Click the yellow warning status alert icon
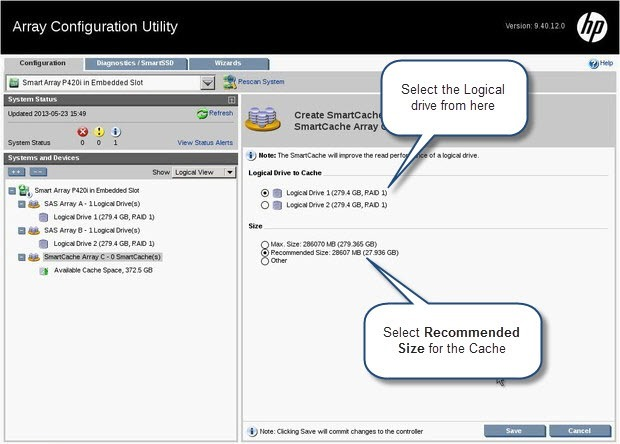 coord(99,132)
